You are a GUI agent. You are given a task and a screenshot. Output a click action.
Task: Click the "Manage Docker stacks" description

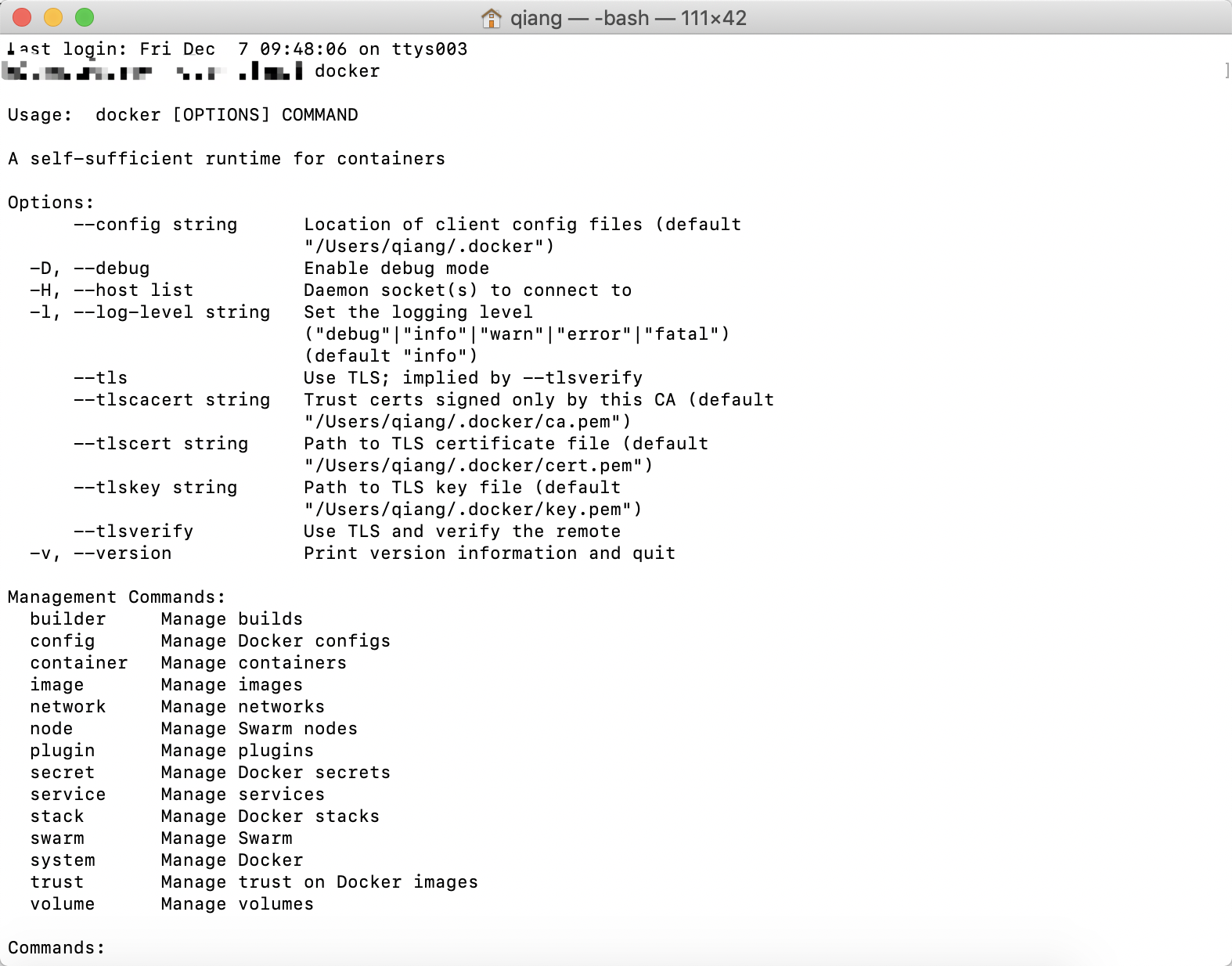[270, 816]
